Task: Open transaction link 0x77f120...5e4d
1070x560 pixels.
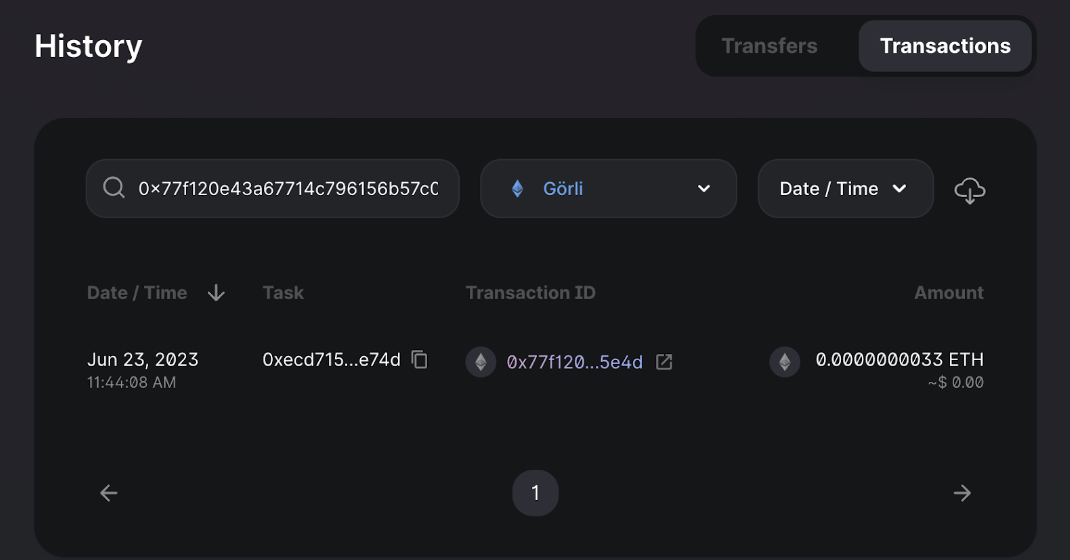Action: (x=574, y=362)
